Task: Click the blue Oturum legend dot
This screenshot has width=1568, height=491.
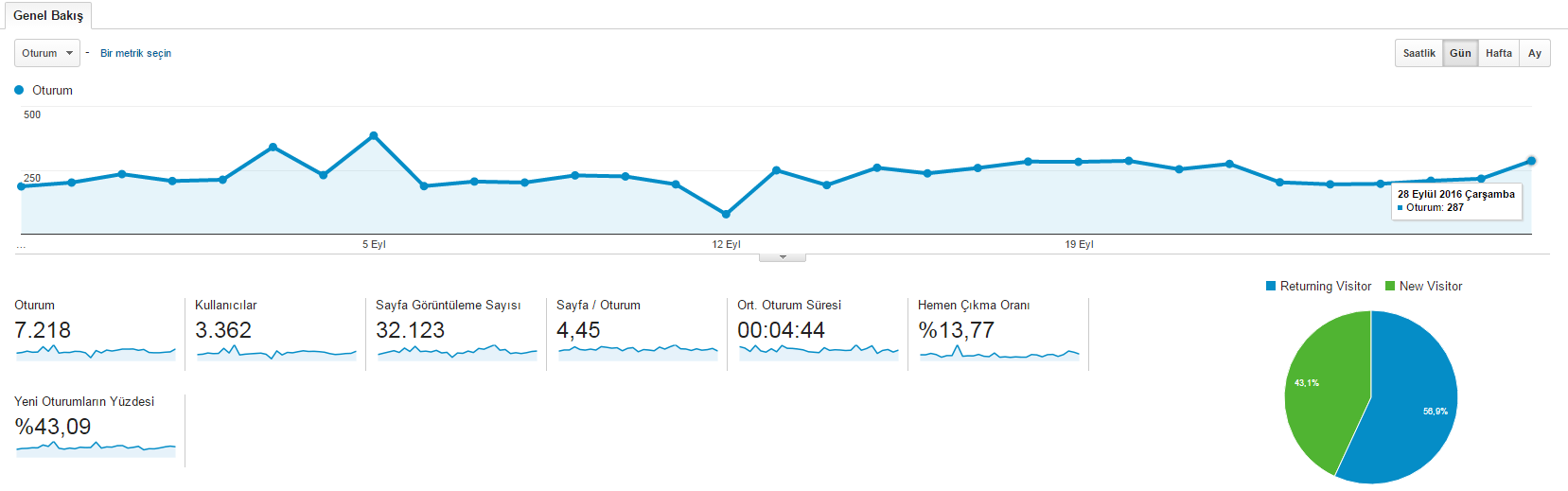Action: coord(19,90)
